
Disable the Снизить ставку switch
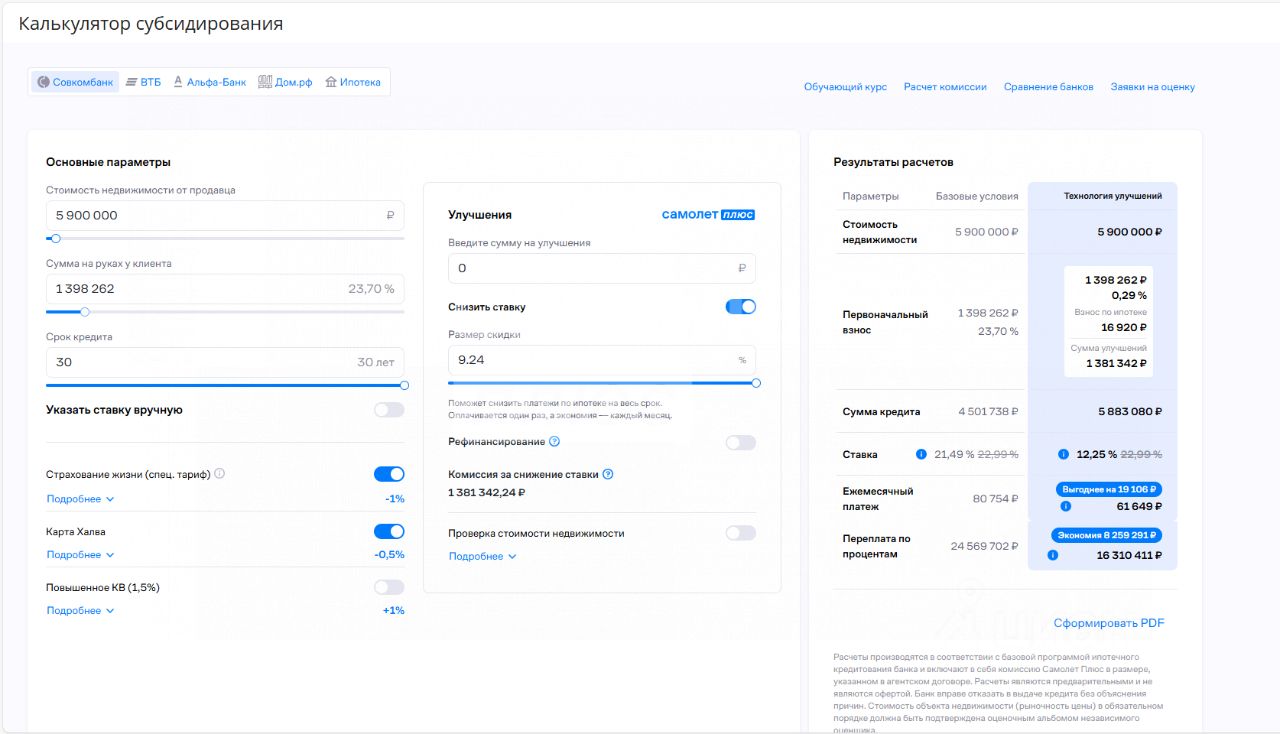pyautogui.click(x=740, y=307)
